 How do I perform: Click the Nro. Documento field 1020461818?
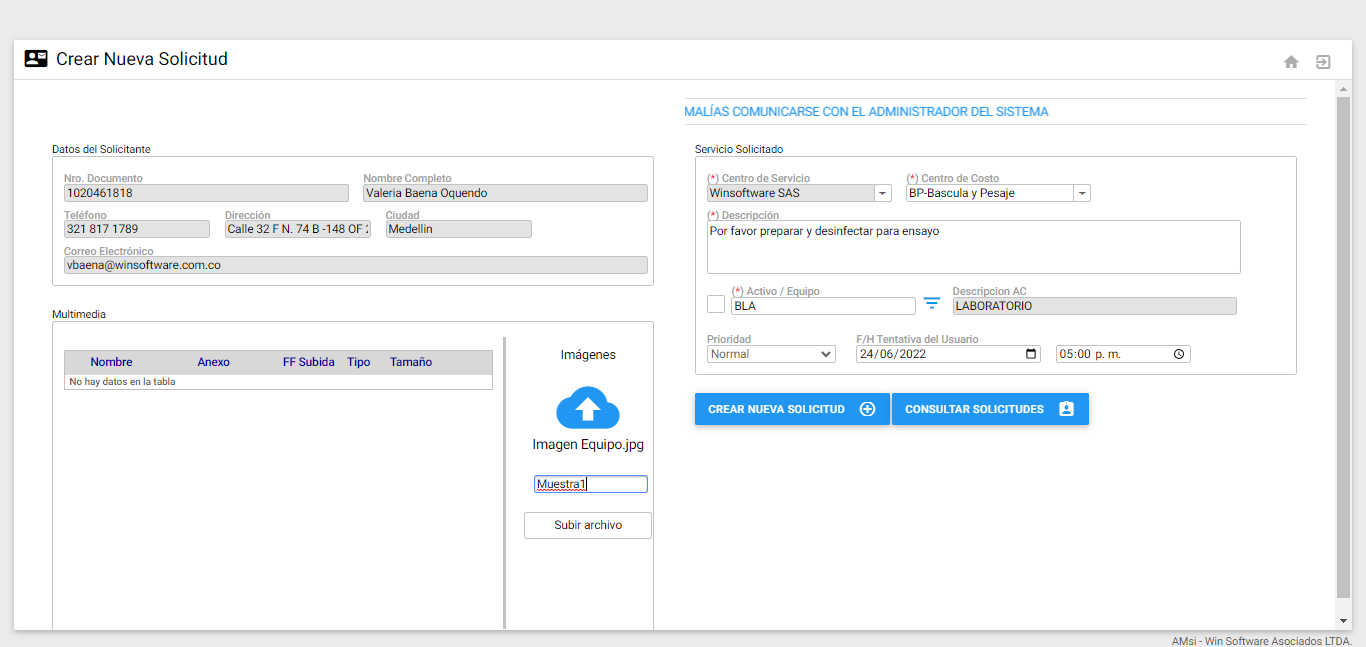(x=206, y=193)
